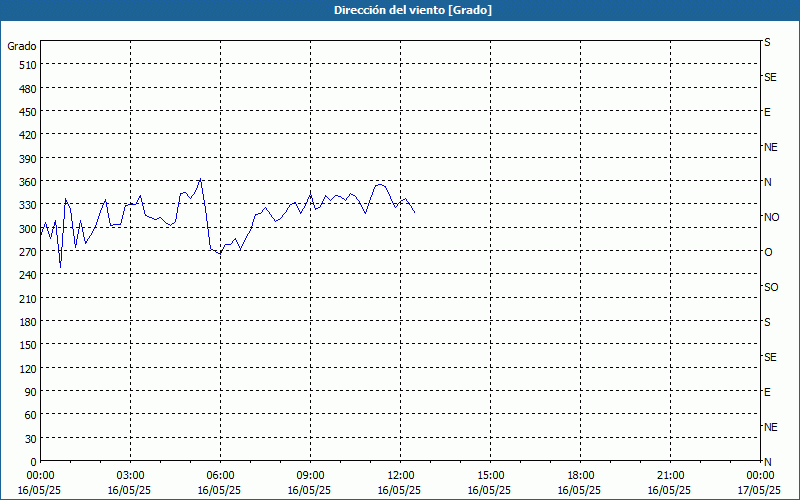The image size is (800, 500).
Task: Select the 18:00 time label
Action: coord(580,476)
